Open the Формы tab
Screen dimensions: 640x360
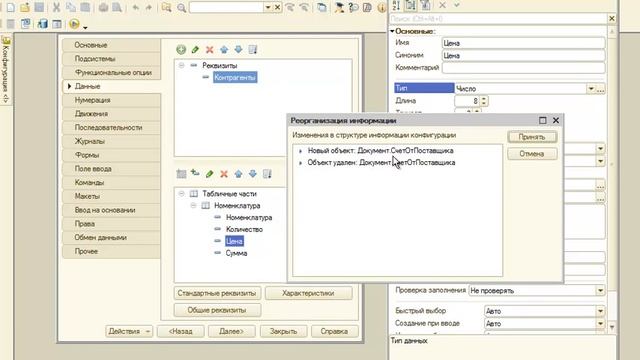(111, 155)
